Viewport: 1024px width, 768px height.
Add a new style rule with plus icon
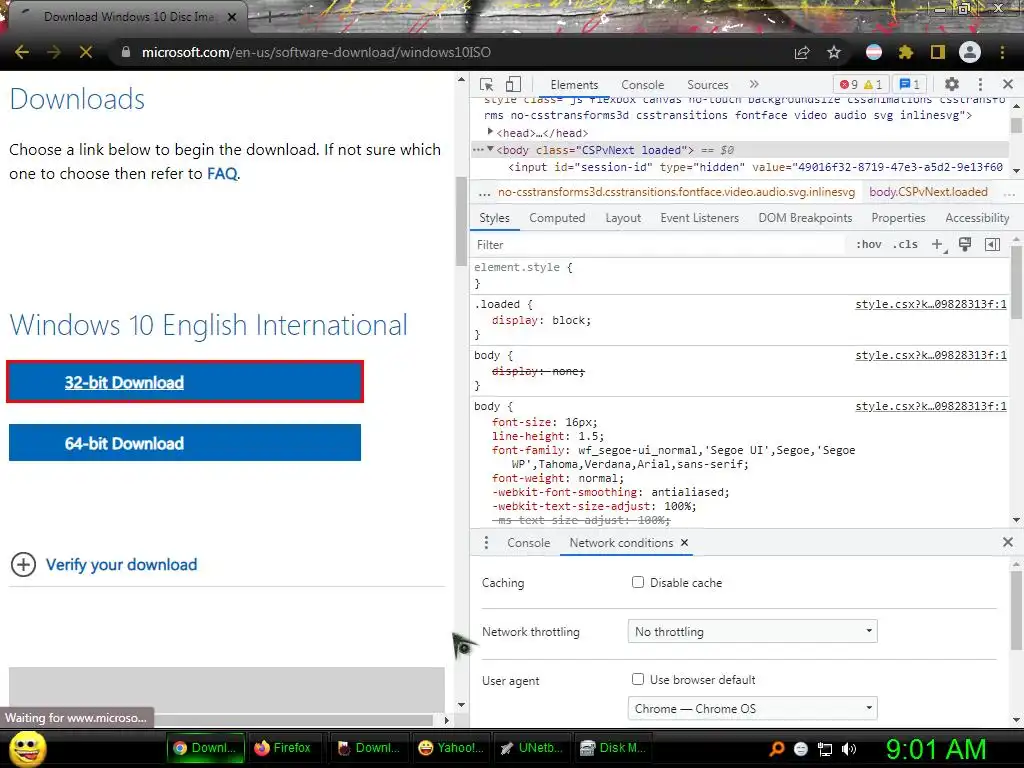coord(937,244)
